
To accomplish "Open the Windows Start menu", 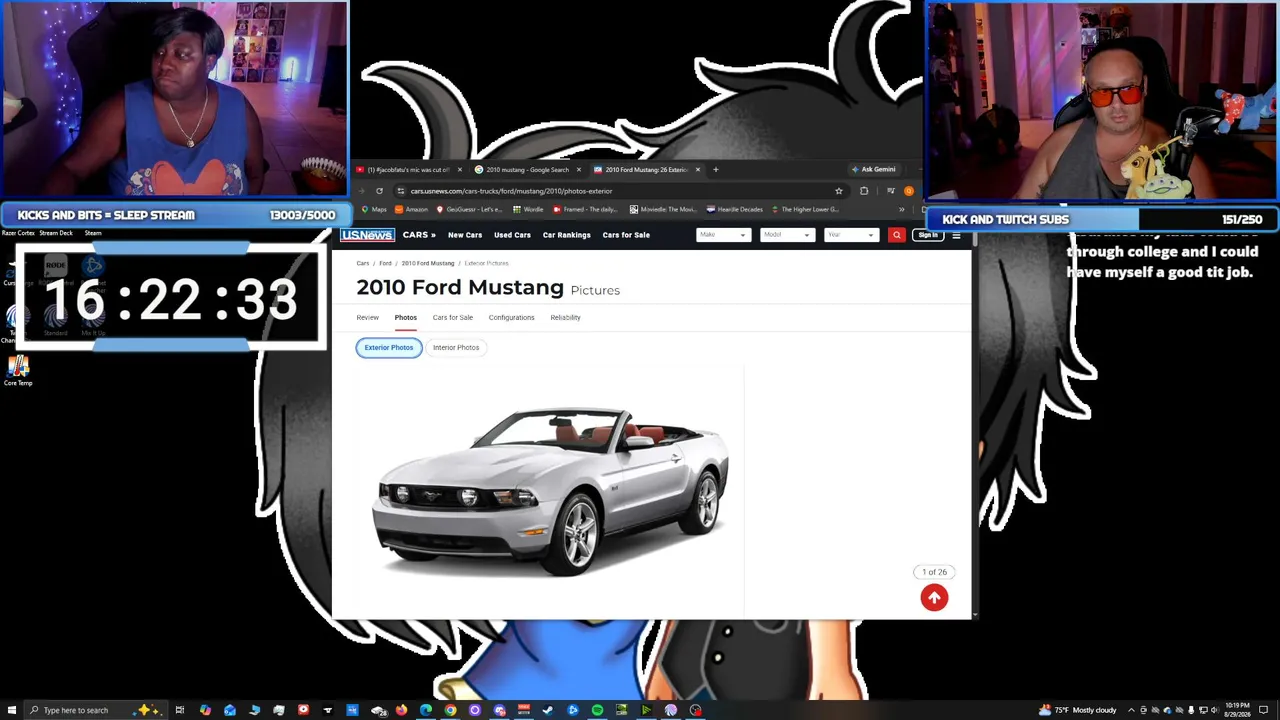I will [13, 710].
